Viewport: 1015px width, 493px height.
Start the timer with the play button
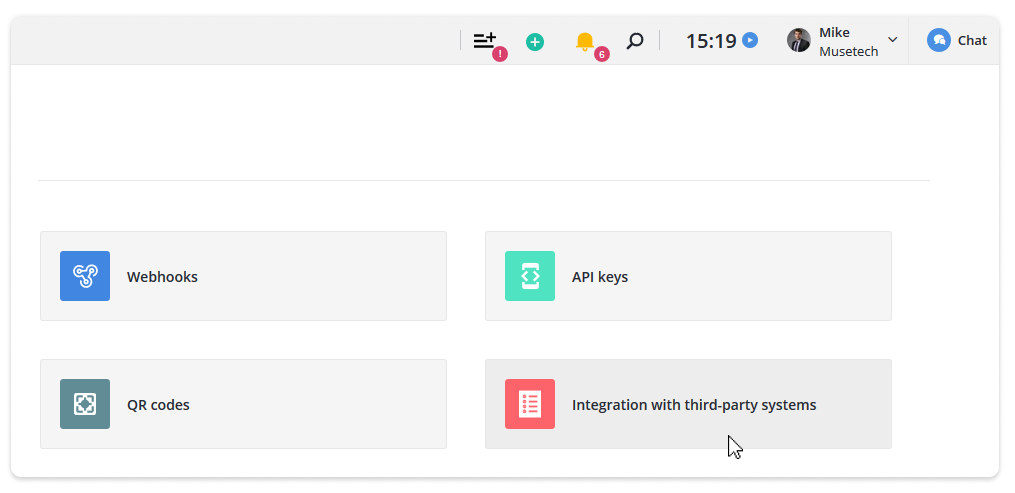pos(750,40)
